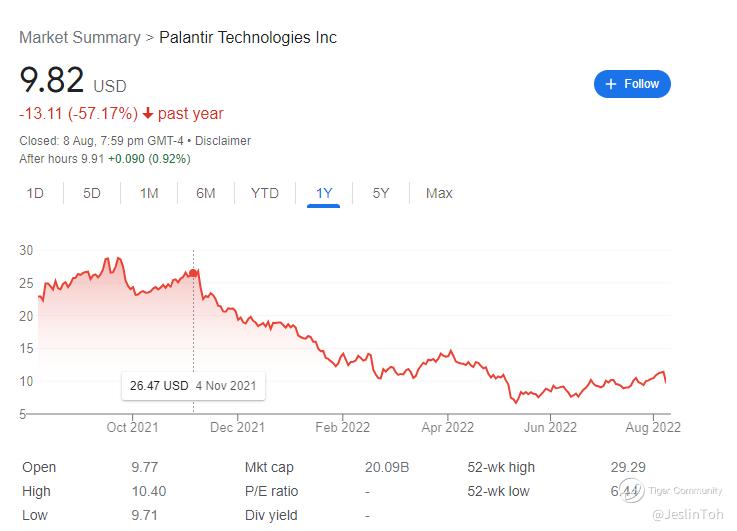Open the Disclaimer link

click(x=223, y=141)
